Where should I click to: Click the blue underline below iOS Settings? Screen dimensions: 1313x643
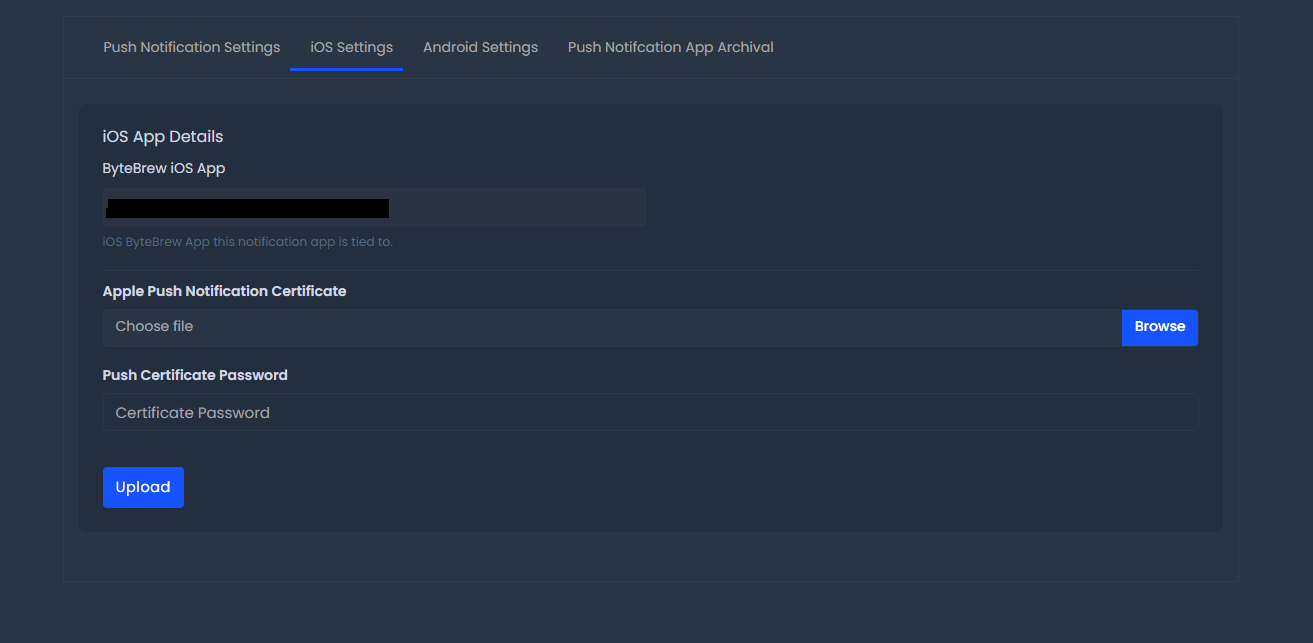[346, 69]
